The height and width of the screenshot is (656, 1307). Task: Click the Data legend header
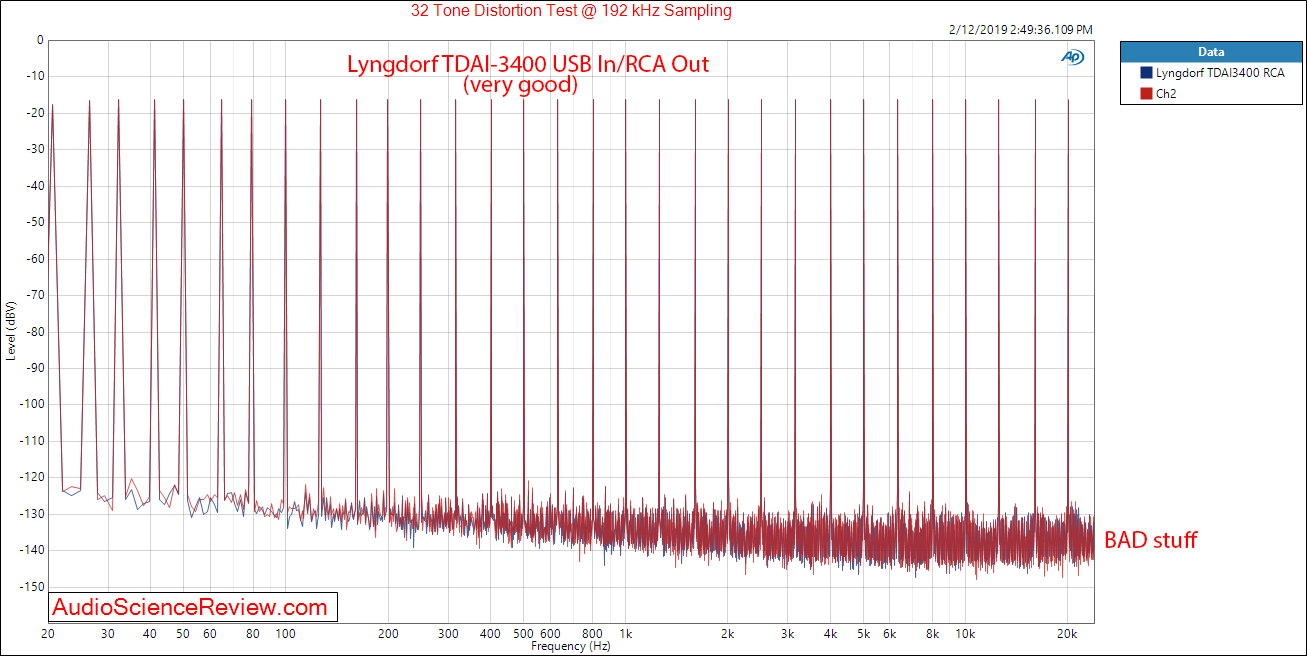[x=1212, y=52]
